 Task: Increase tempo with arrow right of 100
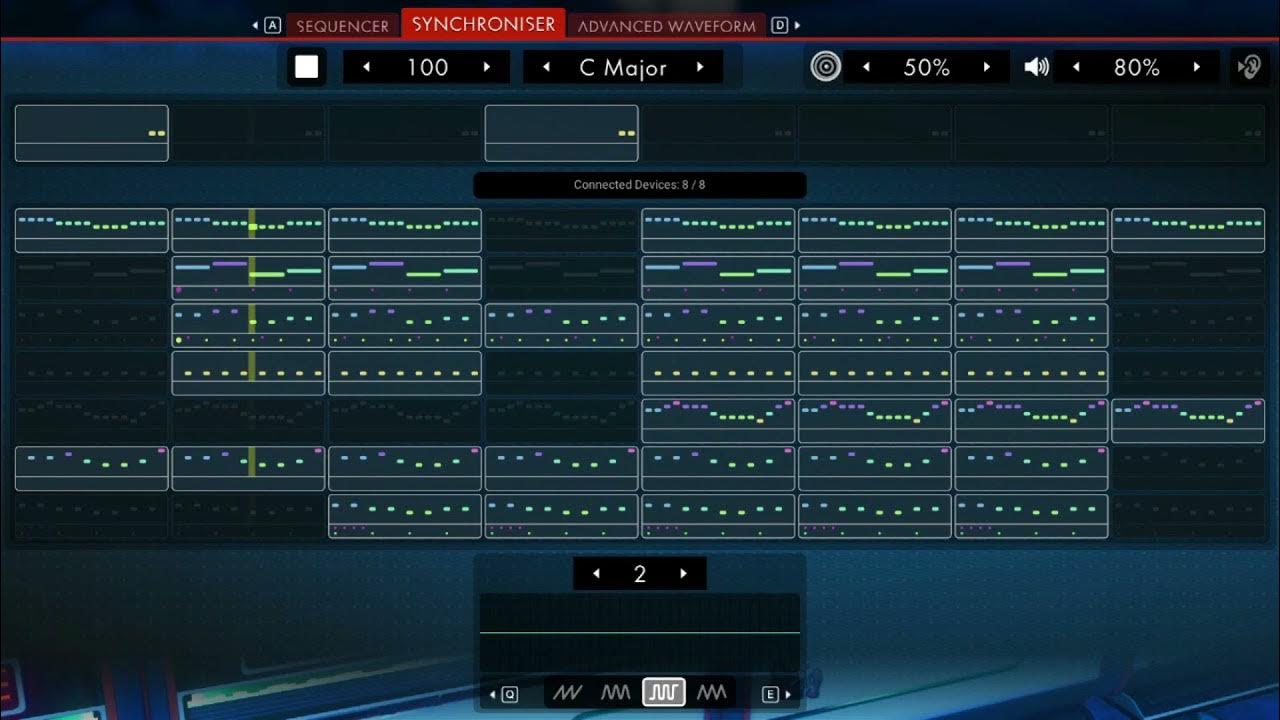point(487,67)
